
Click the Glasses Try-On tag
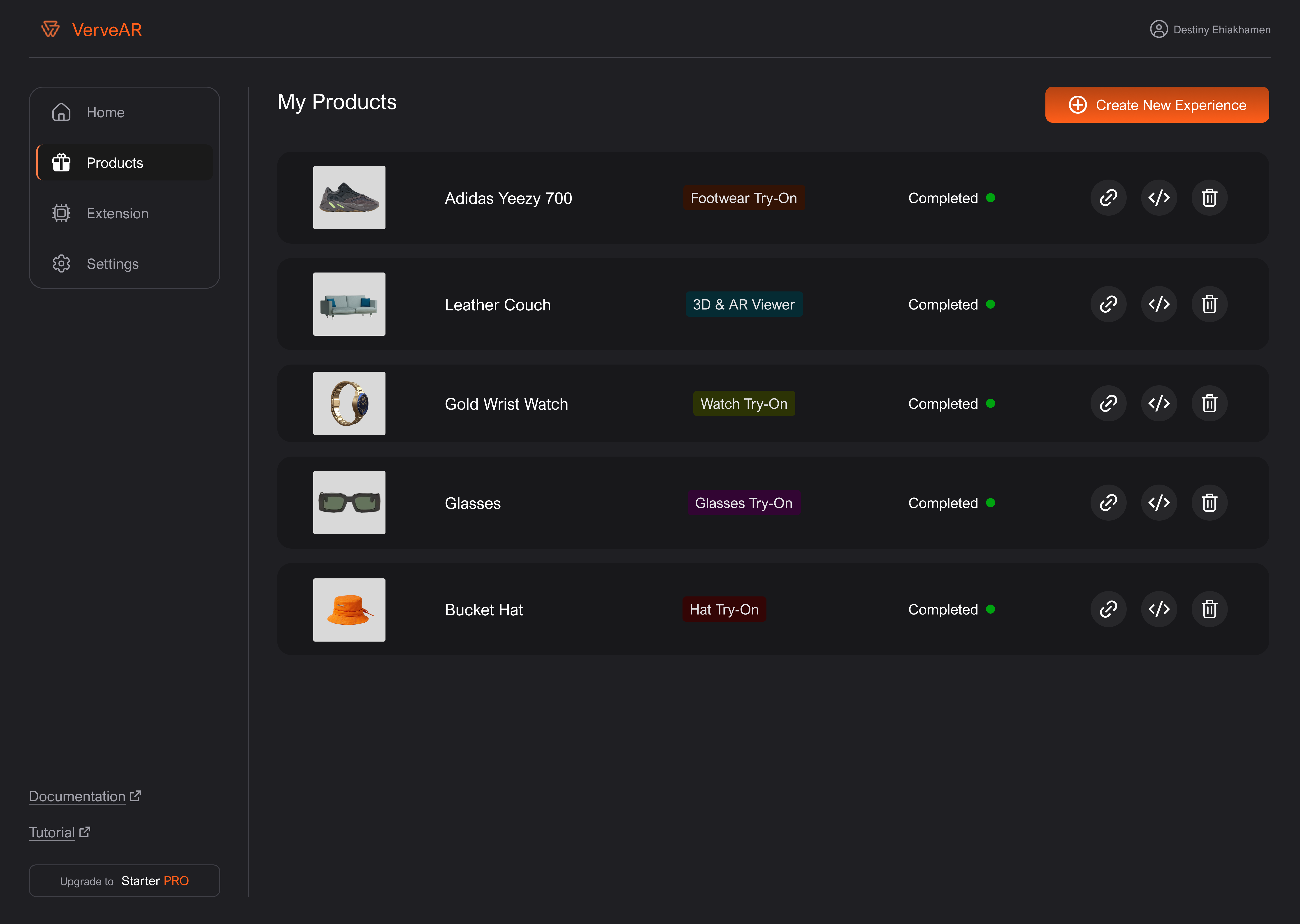(x=743, y=503)
